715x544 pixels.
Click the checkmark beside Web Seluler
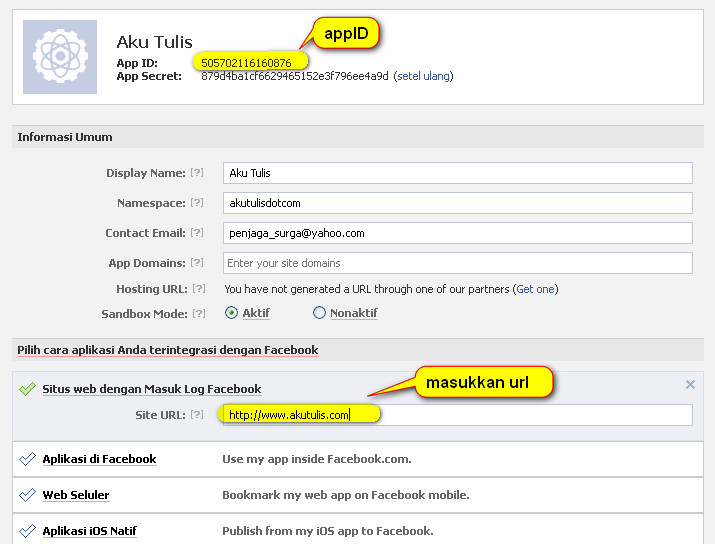click(28, 496)
